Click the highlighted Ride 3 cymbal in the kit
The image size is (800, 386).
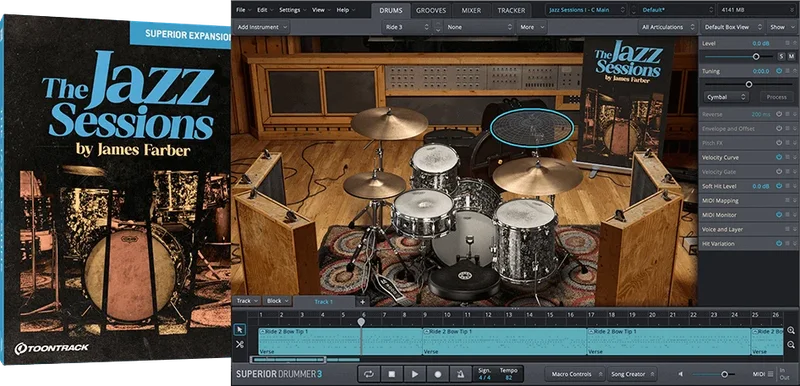coord(532,127)
